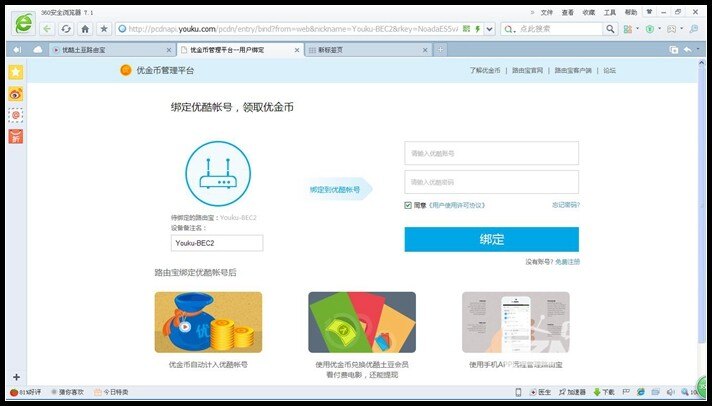This screenshot has width=712, height=406.
Task: Click the browser back arrow button
Action: click(47, 29)
